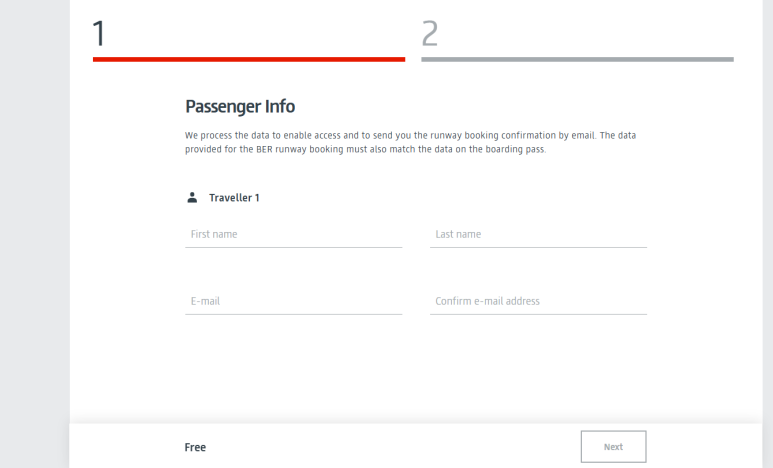Click the words 'BER runway booking' in the description
Viewport: 773px width, 468px height.
point(300,149)
